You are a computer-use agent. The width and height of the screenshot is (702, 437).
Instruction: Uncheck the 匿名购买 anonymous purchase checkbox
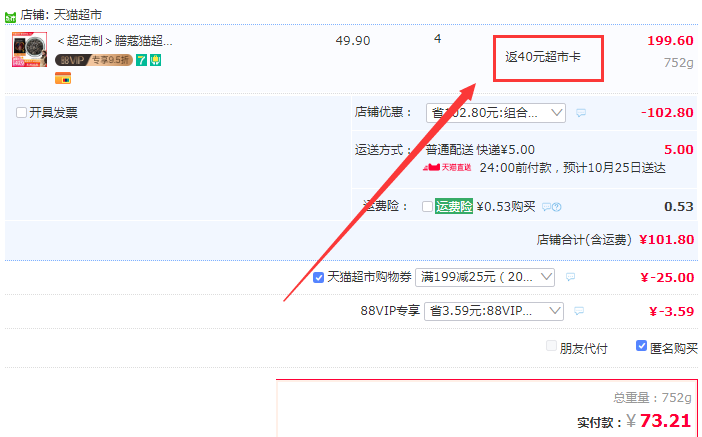pos(641,346)
